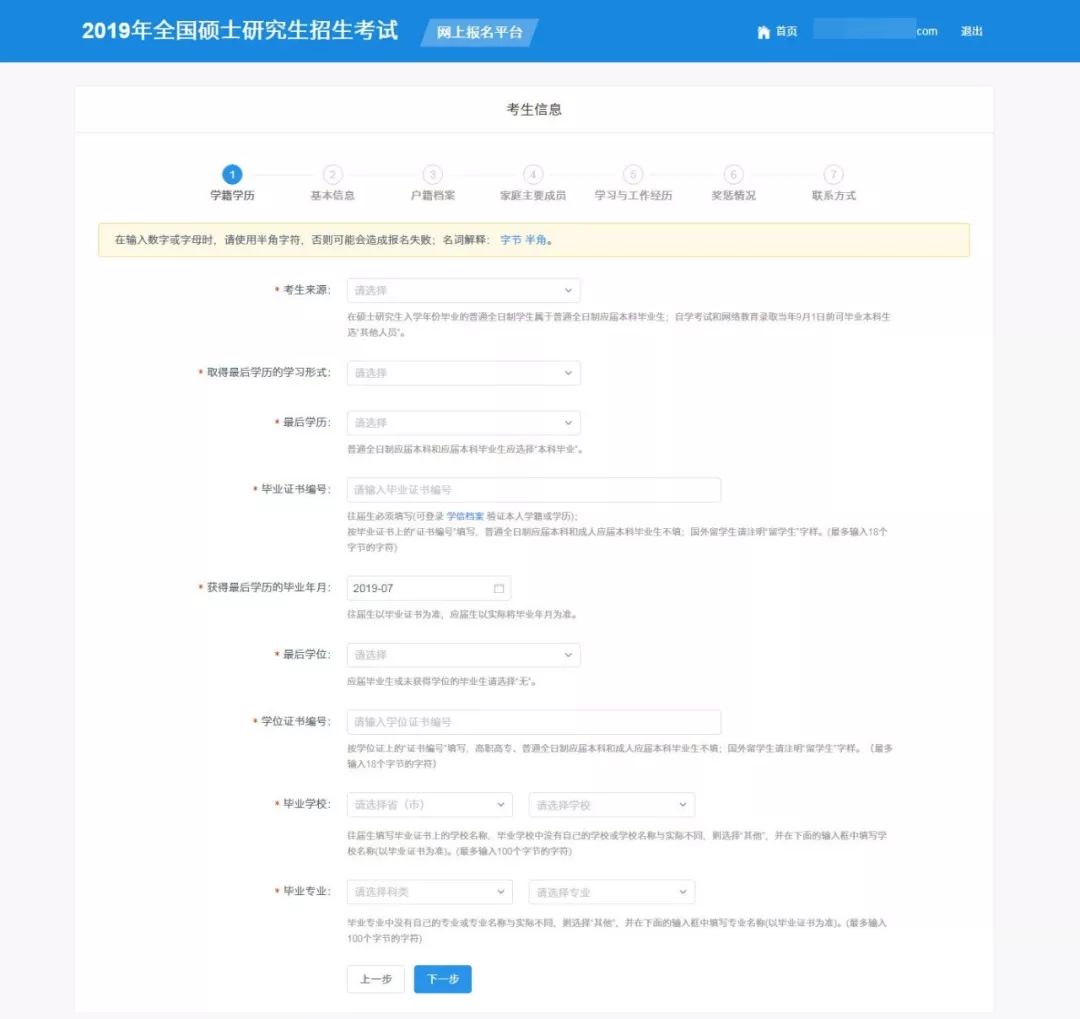Select step 3 户籍档案 circle

pos(432,174)
